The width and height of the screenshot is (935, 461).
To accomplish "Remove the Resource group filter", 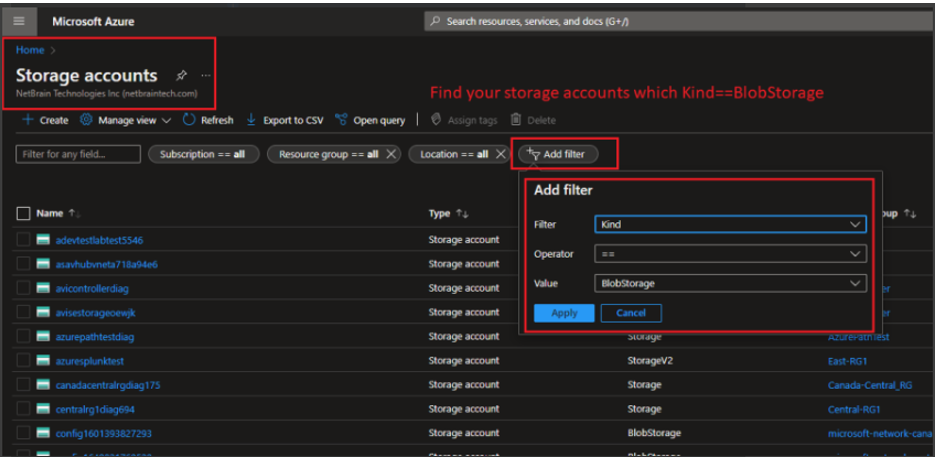I will tap(391, 154).
